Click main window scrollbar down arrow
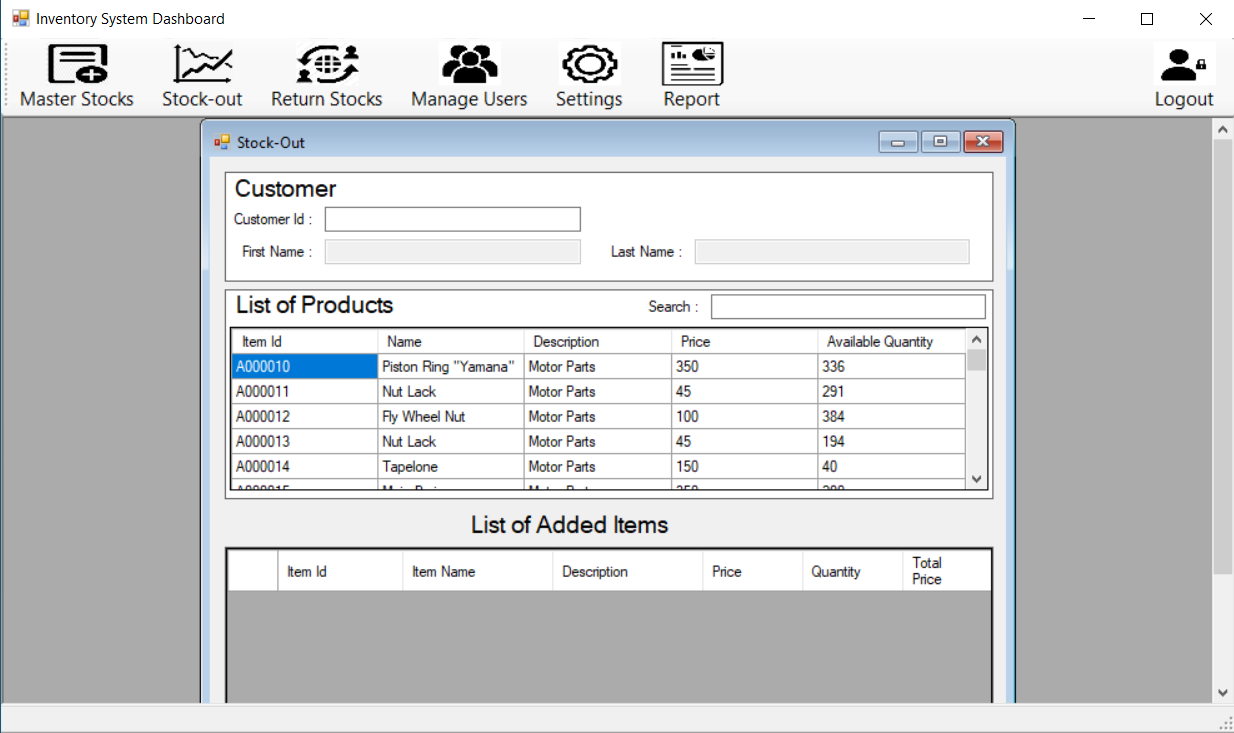This screenshot has height=733, width=1234. pos(1222,692)
